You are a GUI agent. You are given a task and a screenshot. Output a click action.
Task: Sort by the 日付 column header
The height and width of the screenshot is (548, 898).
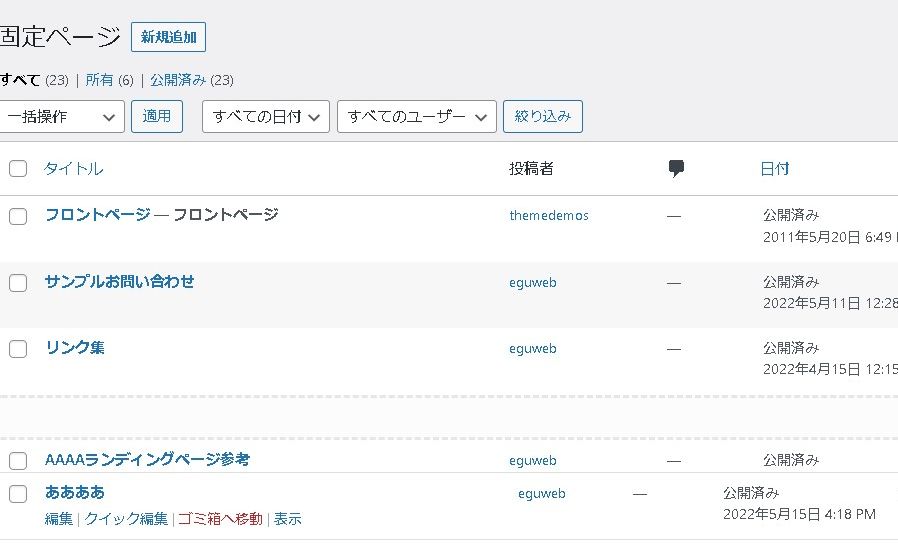pyautogui.click(x=775, y=169)
